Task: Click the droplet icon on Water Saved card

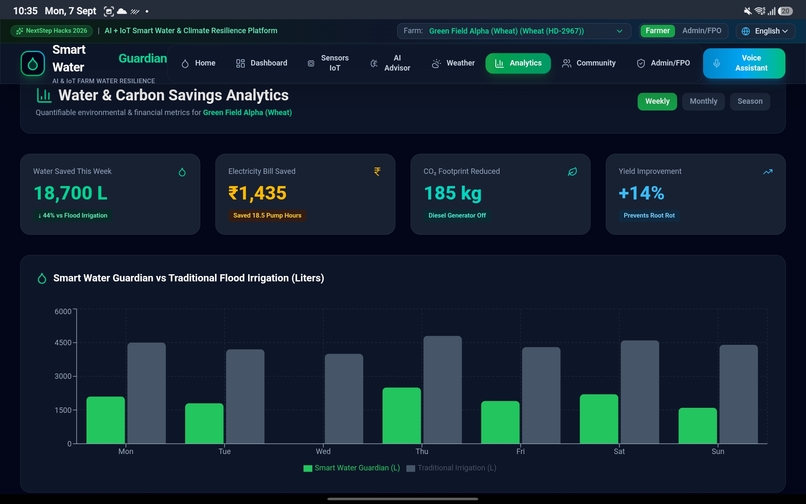Action: pos(182,172)
